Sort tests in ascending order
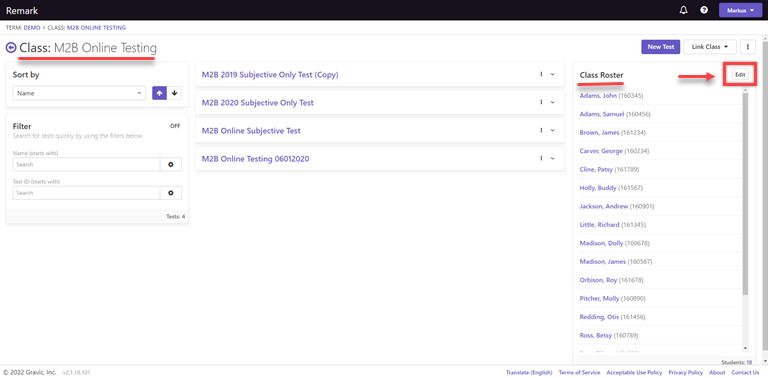This screenshot has width=768, height=378. coord(160,93)
